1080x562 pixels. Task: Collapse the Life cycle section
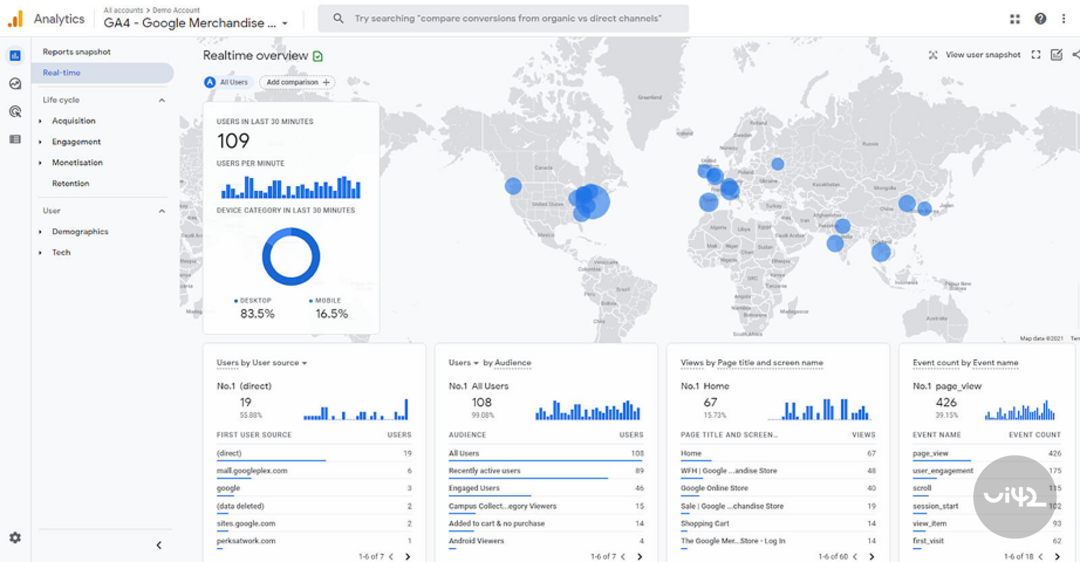point(162,101)
